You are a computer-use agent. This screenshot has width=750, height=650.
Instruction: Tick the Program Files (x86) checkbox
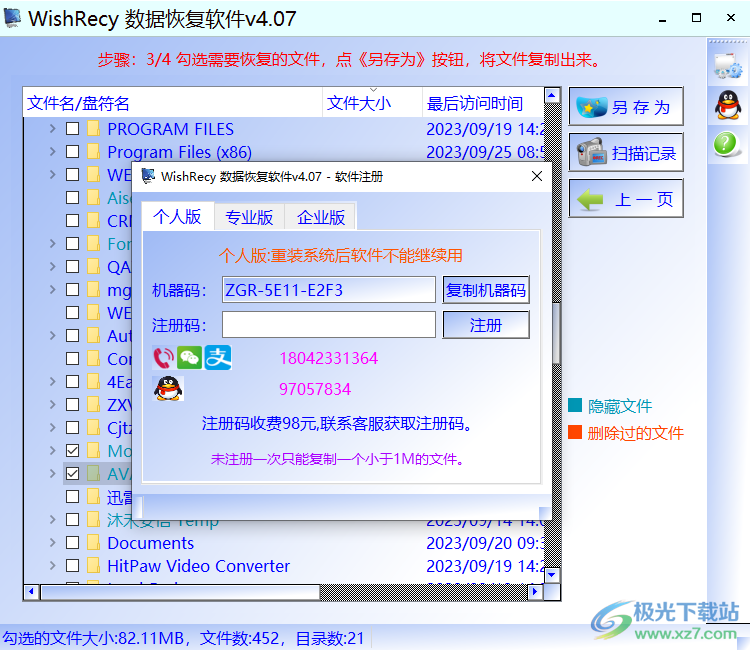(x=72, y=152)
